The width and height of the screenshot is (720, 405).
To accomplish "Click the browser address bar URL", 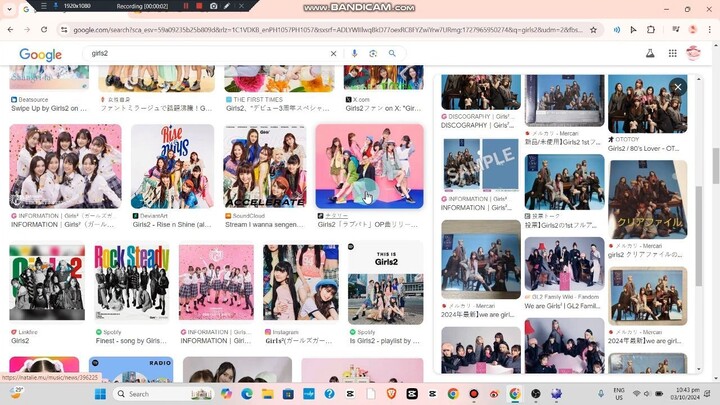I will pos(328,30).
